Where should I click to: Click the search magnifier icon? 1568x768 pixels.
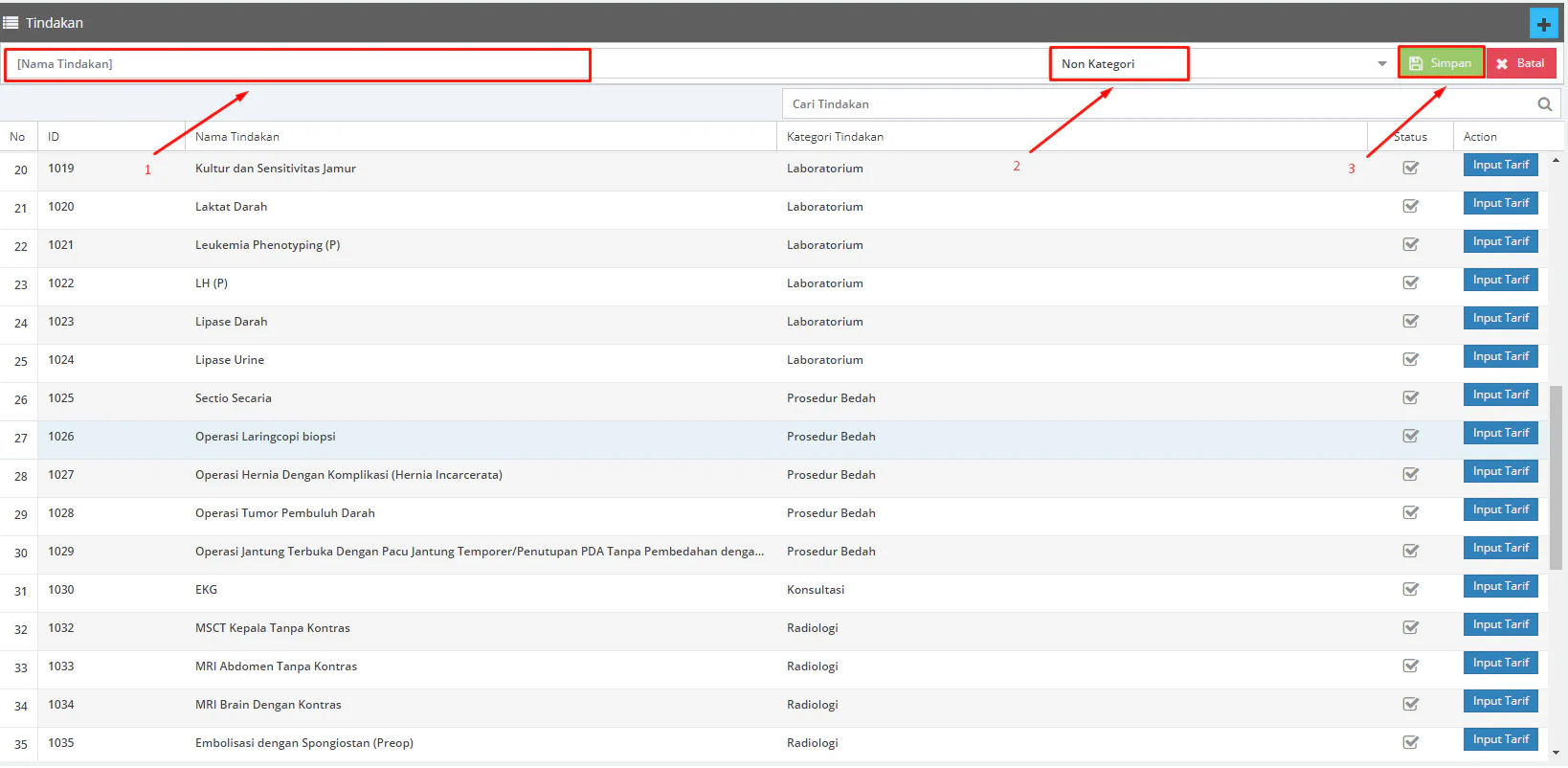point(1544,104)
